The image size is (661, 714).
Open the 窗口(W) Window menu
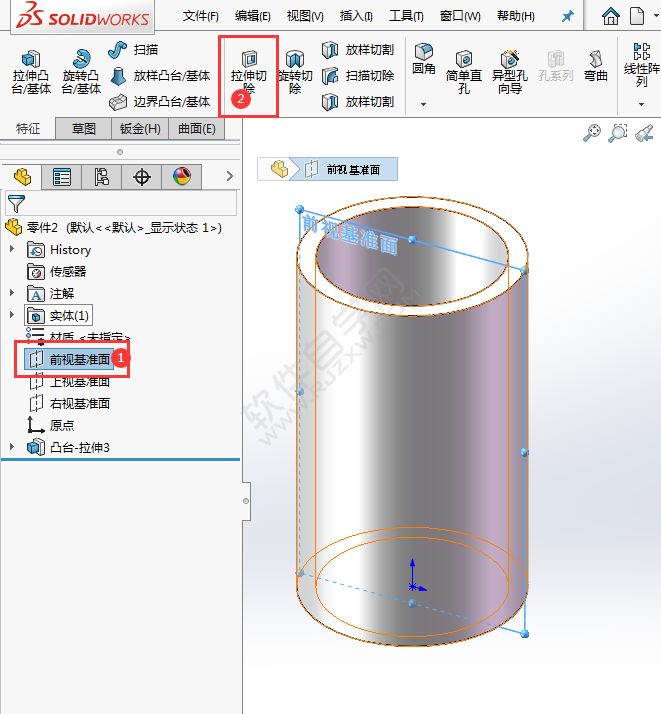coord(460,16)
